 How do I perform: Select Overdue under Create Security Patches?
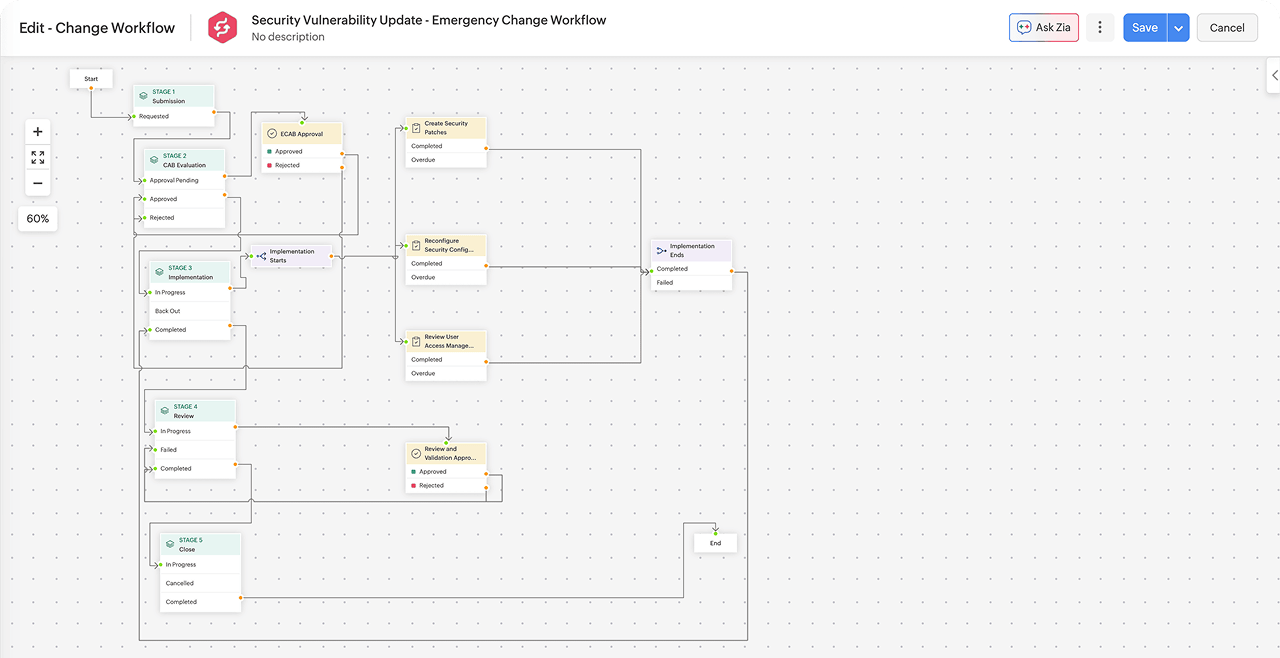pyautogui.click(x=446, y=160)
